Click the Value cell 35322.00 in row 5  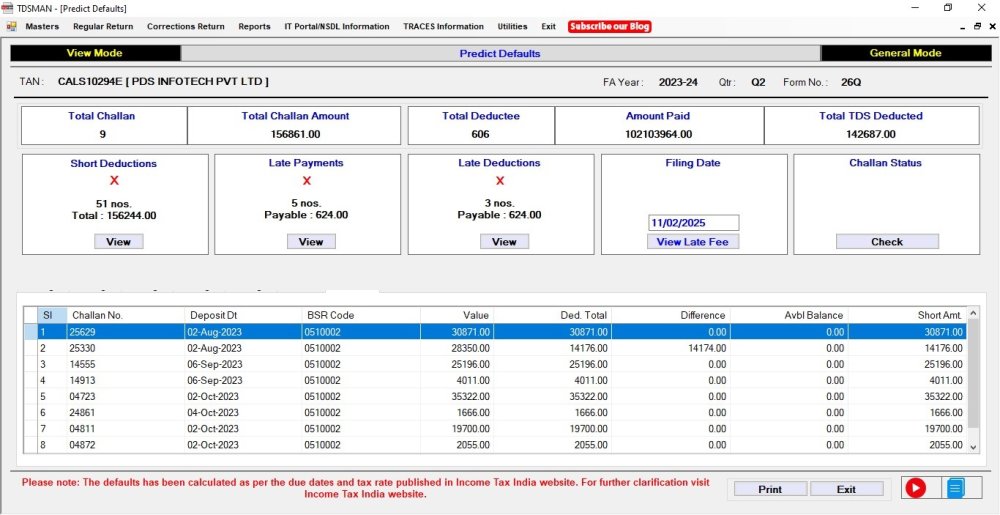[457, 396]
